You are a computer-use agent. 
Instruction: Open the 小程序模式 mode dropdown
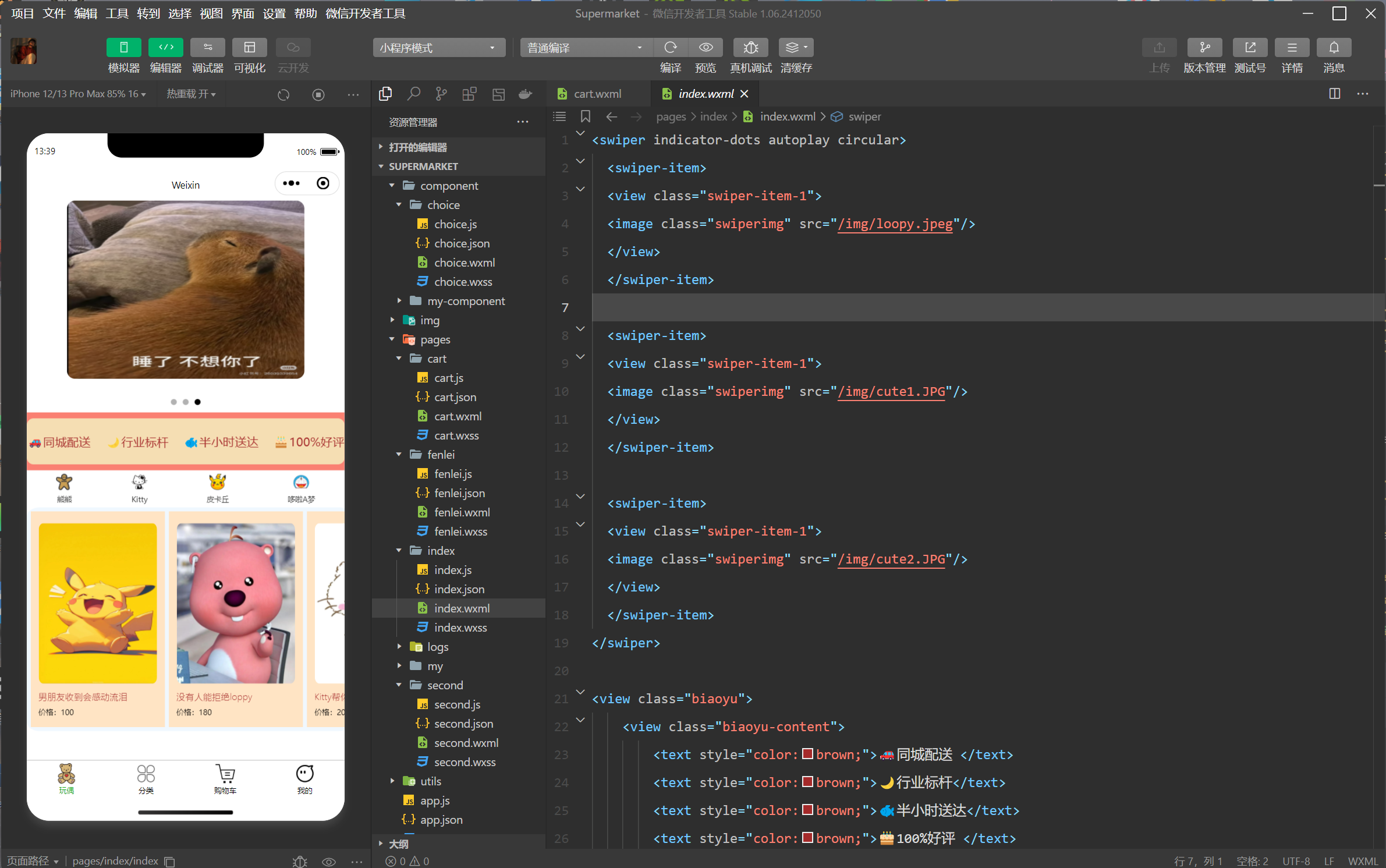(438, 48)
